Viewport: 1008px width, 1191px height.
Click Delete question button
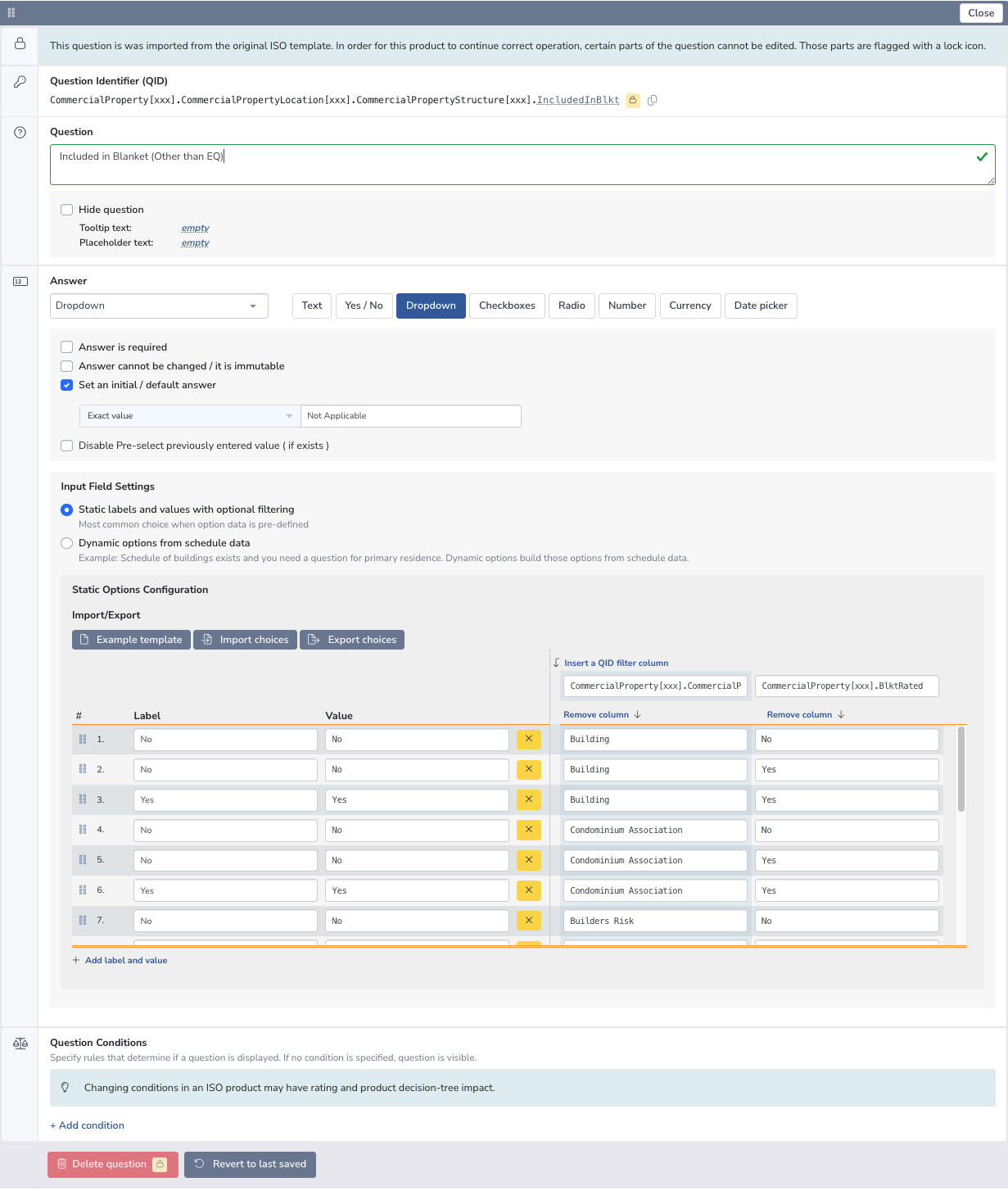(113, 1165)
